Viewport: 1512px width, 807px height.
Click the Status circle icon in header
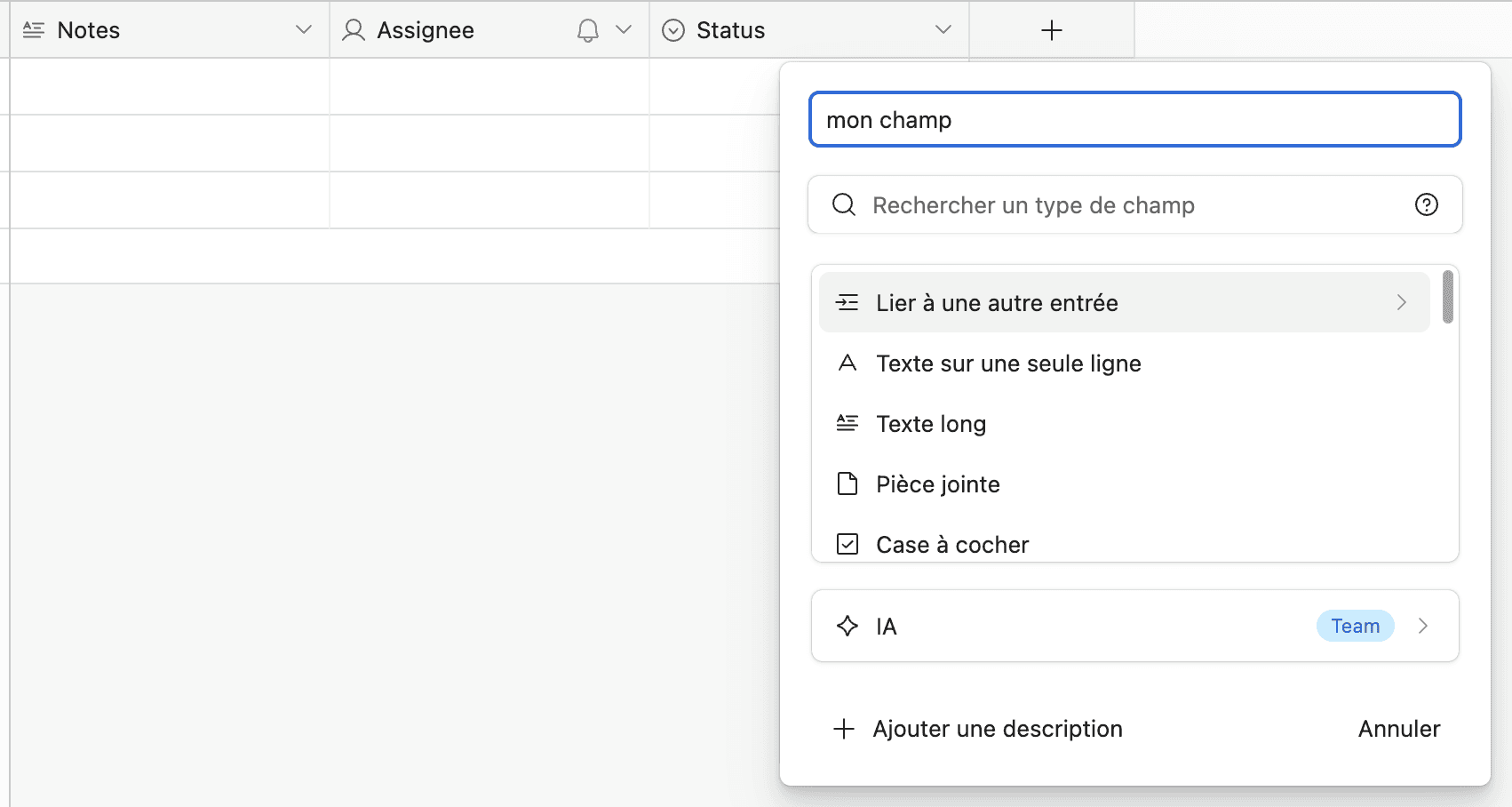674,30
